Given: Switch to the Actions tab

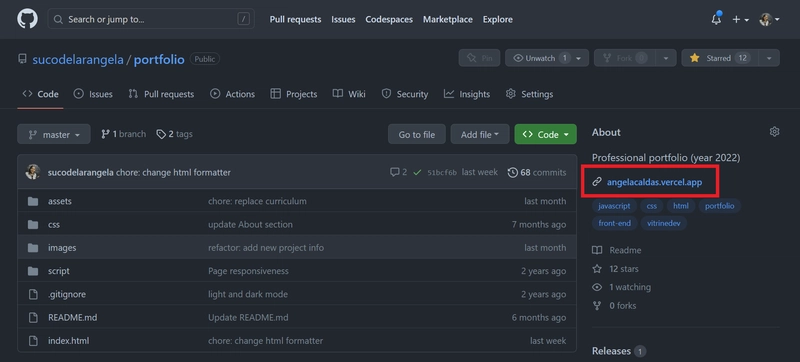Looking at the screenshot, I should pos(232,94).
